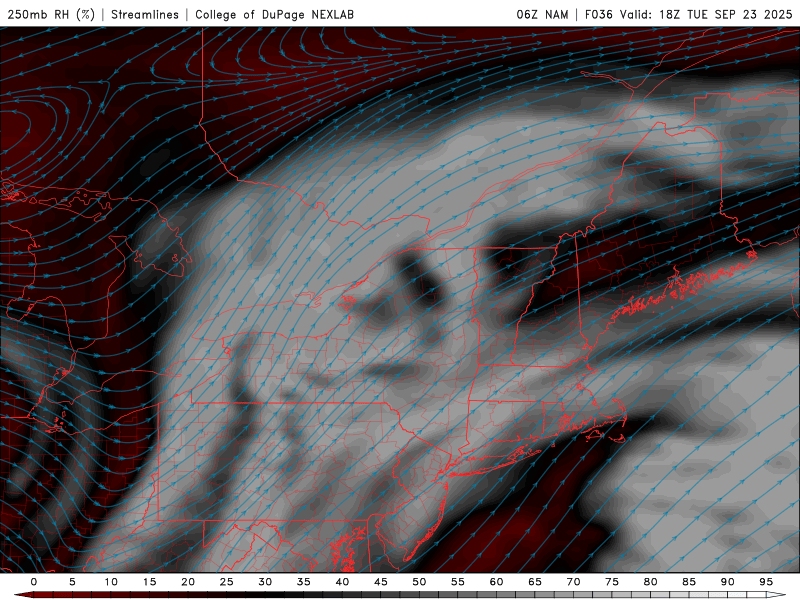The height and width of the screenshot is (600, 800).
Task: Click the "250mb RH (%)" title text
Action: pos(51,15)
